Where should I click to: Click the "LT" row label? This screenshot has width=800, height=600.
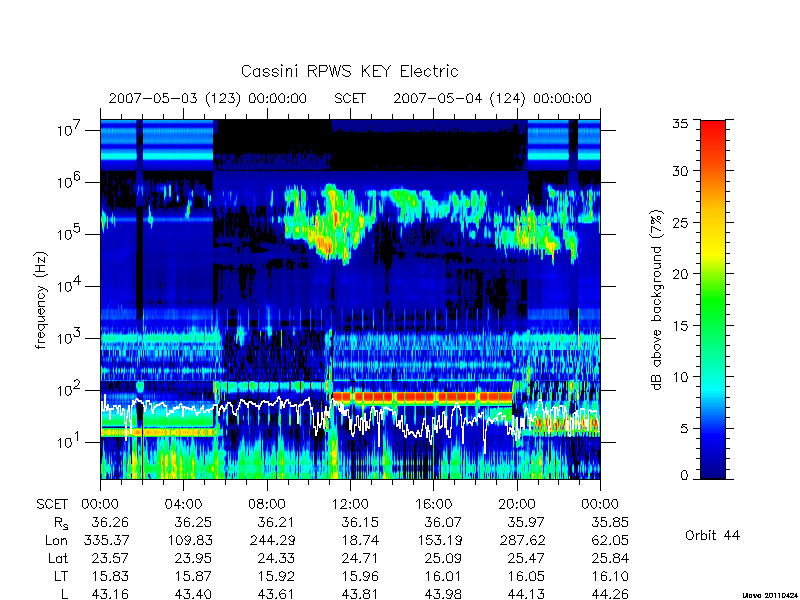click(61, 577)
